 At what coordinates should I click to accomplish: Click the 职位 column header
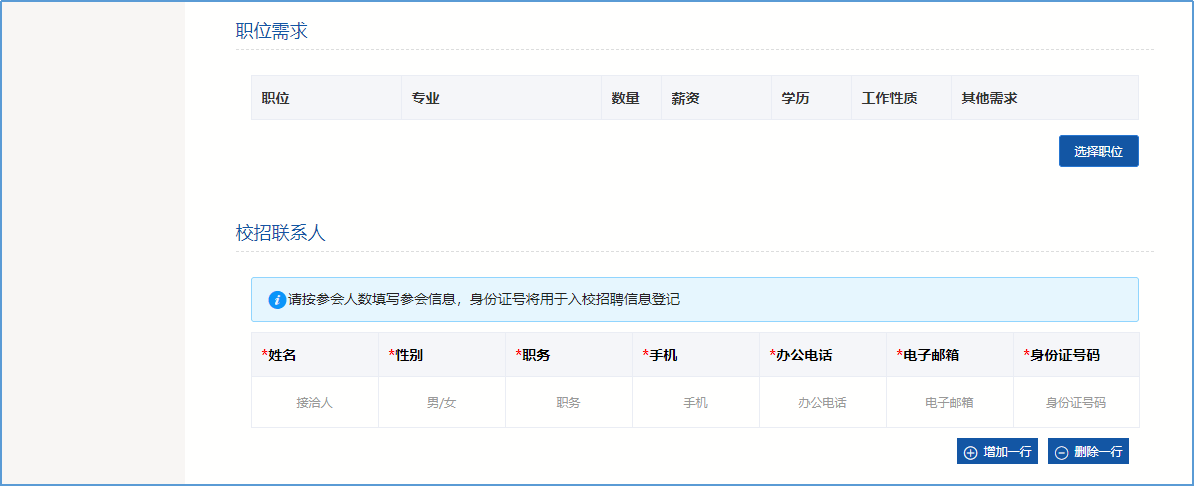point(276,98)
